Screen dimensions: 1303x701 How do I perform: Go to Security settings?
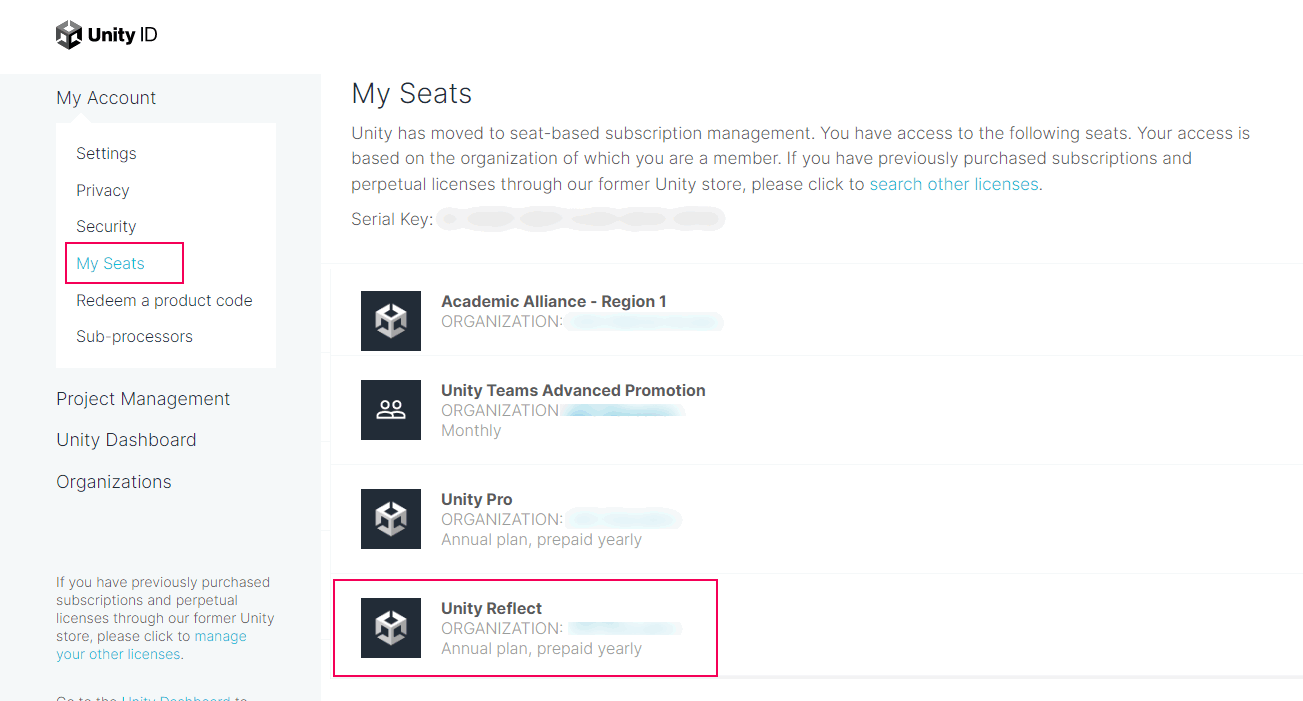click(106, 226)
